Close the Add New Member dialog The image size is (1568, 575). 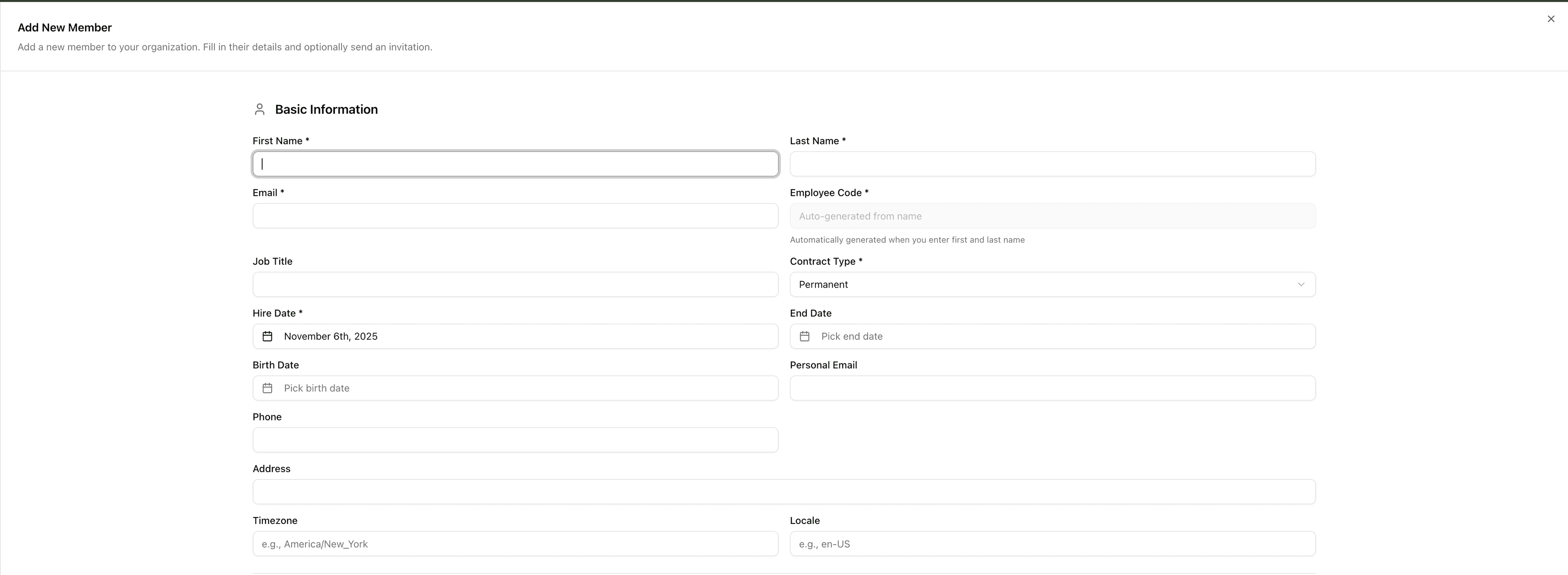click(1550, 19)
